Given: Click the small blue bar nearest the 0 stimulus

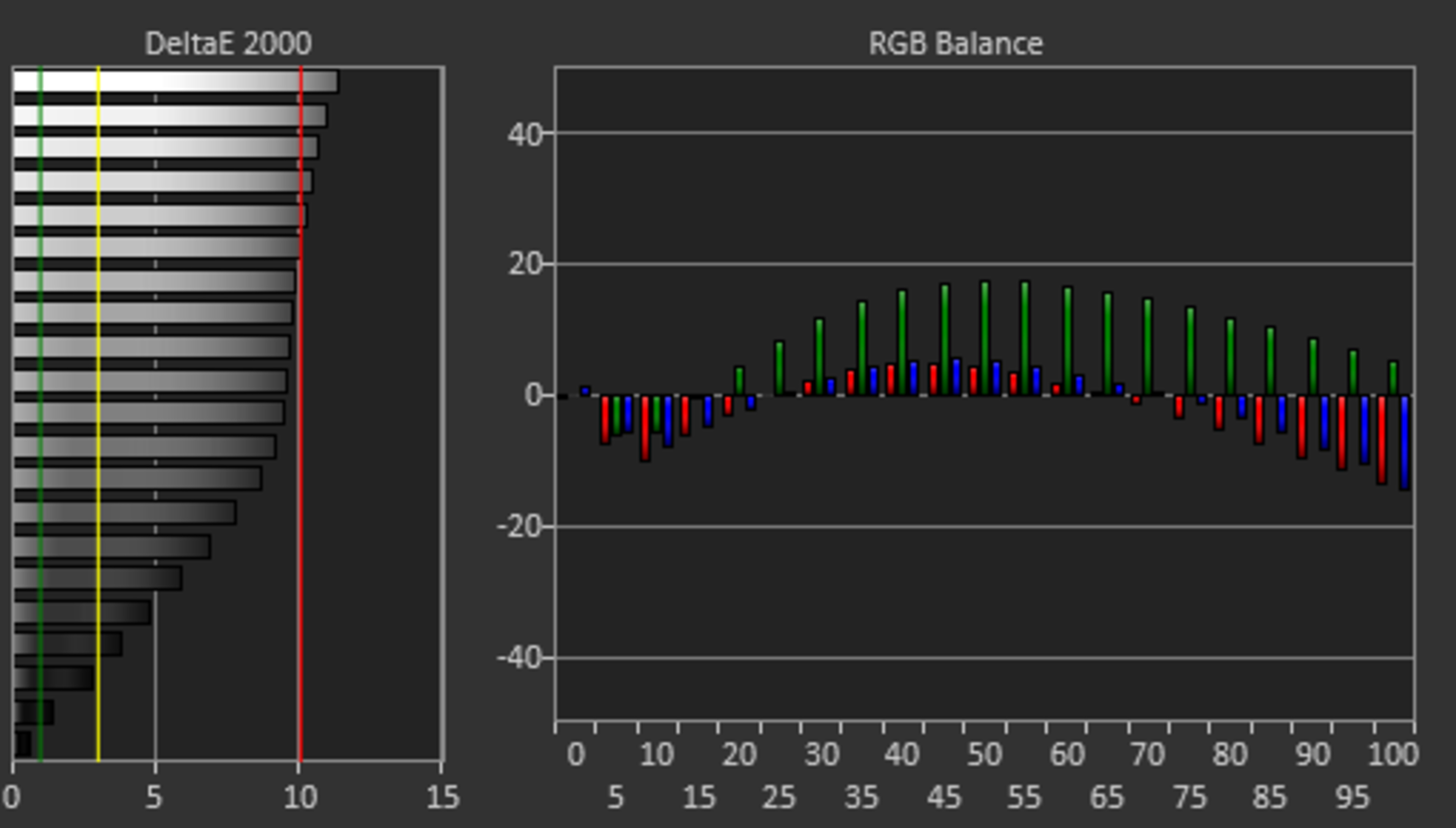Looking at the screenshot, I should [585, 390].
